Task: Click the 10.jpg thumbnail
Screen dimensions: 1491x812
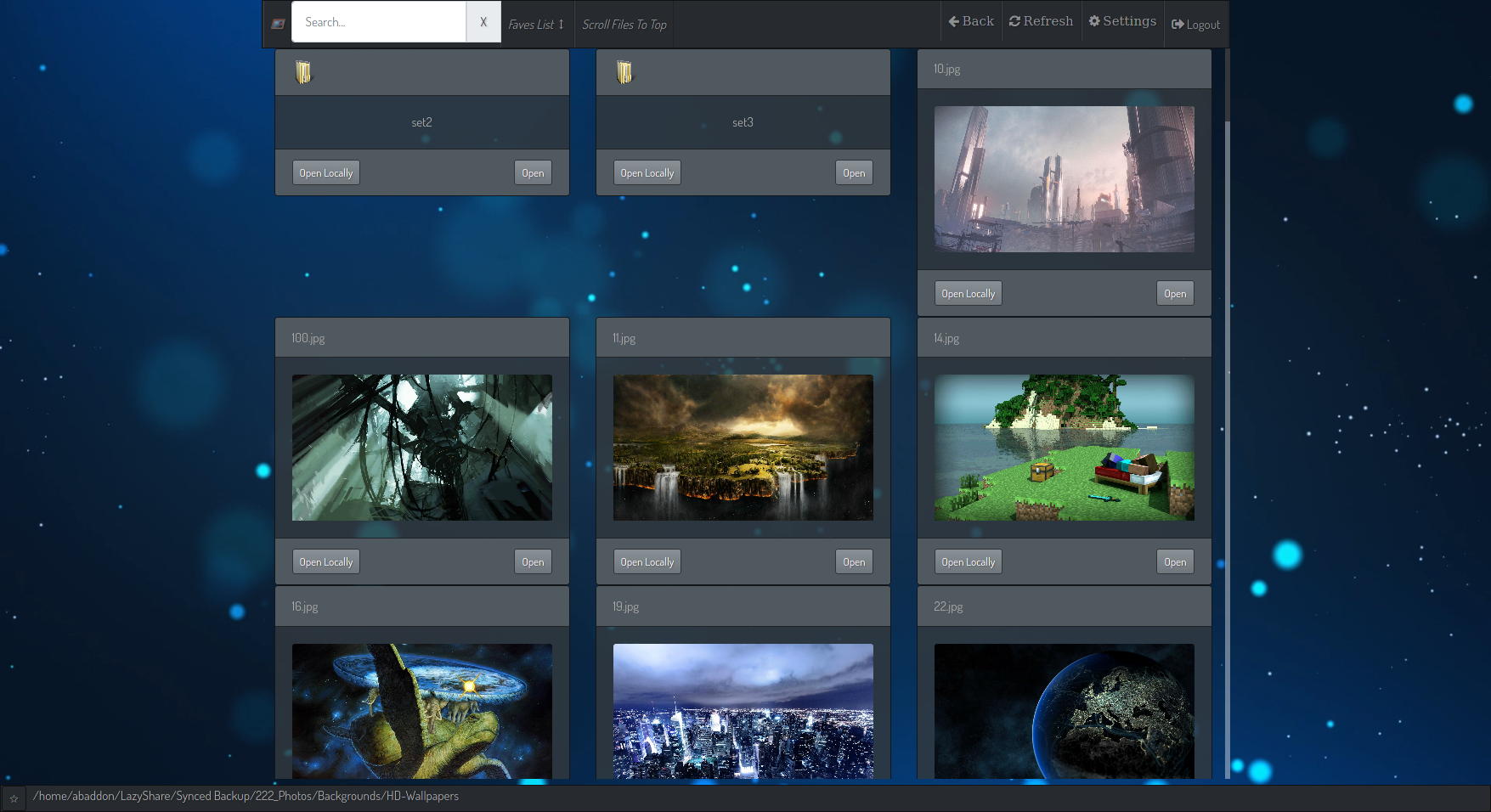Action: (1065, 179)
